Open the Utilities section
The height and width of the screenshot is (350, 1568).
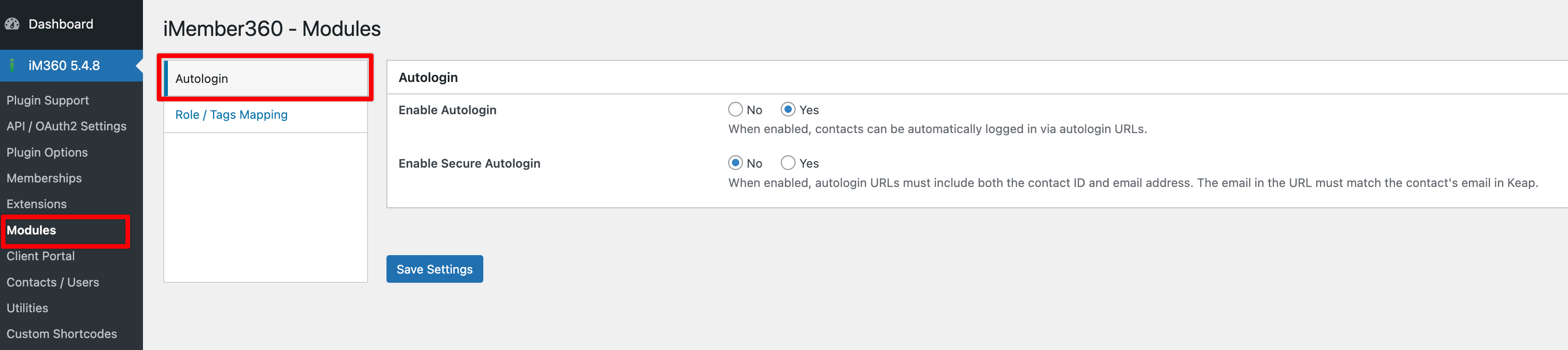click(27, 308)
